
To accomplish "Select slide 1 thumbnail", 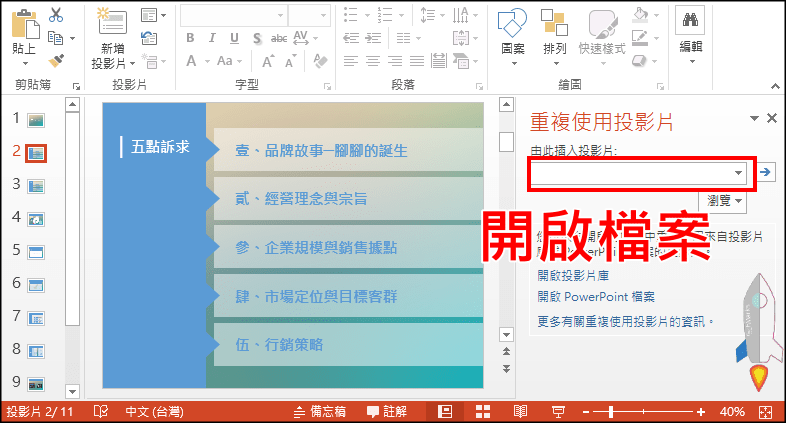I will pos(37,120).
